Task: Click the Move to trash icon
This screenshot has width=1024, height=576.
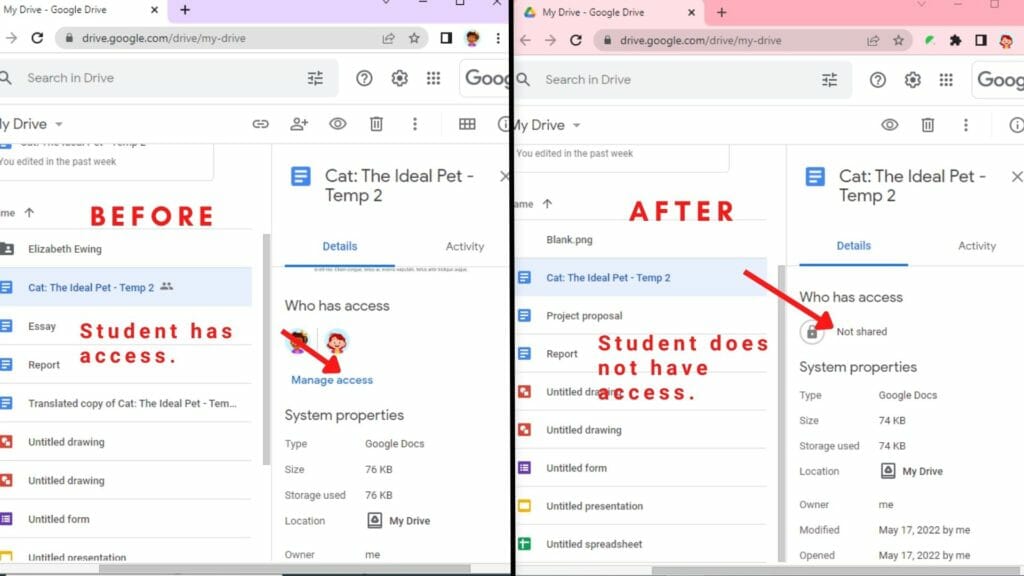Action: point(376,124)
